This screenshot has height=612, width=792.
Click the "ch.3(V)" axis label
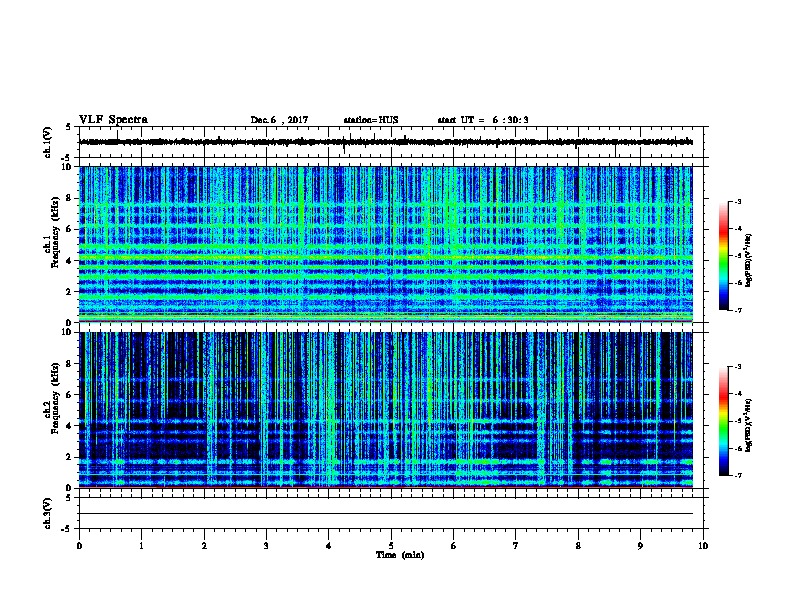(48, 513)
